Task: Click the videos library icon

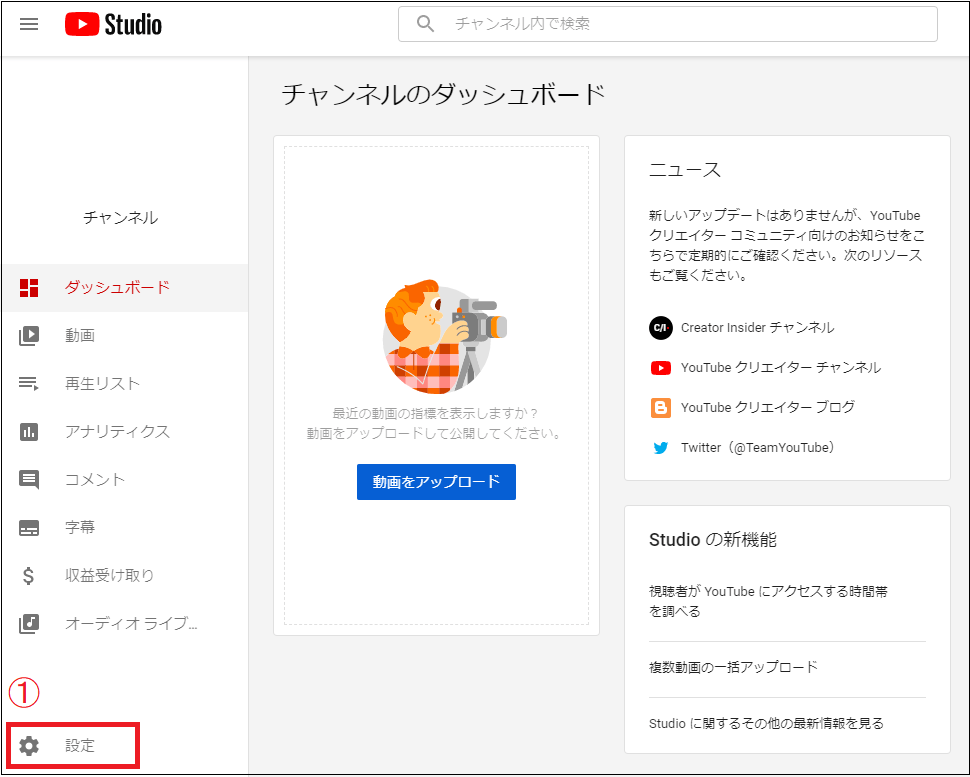Action: click(x=29, y=335)
